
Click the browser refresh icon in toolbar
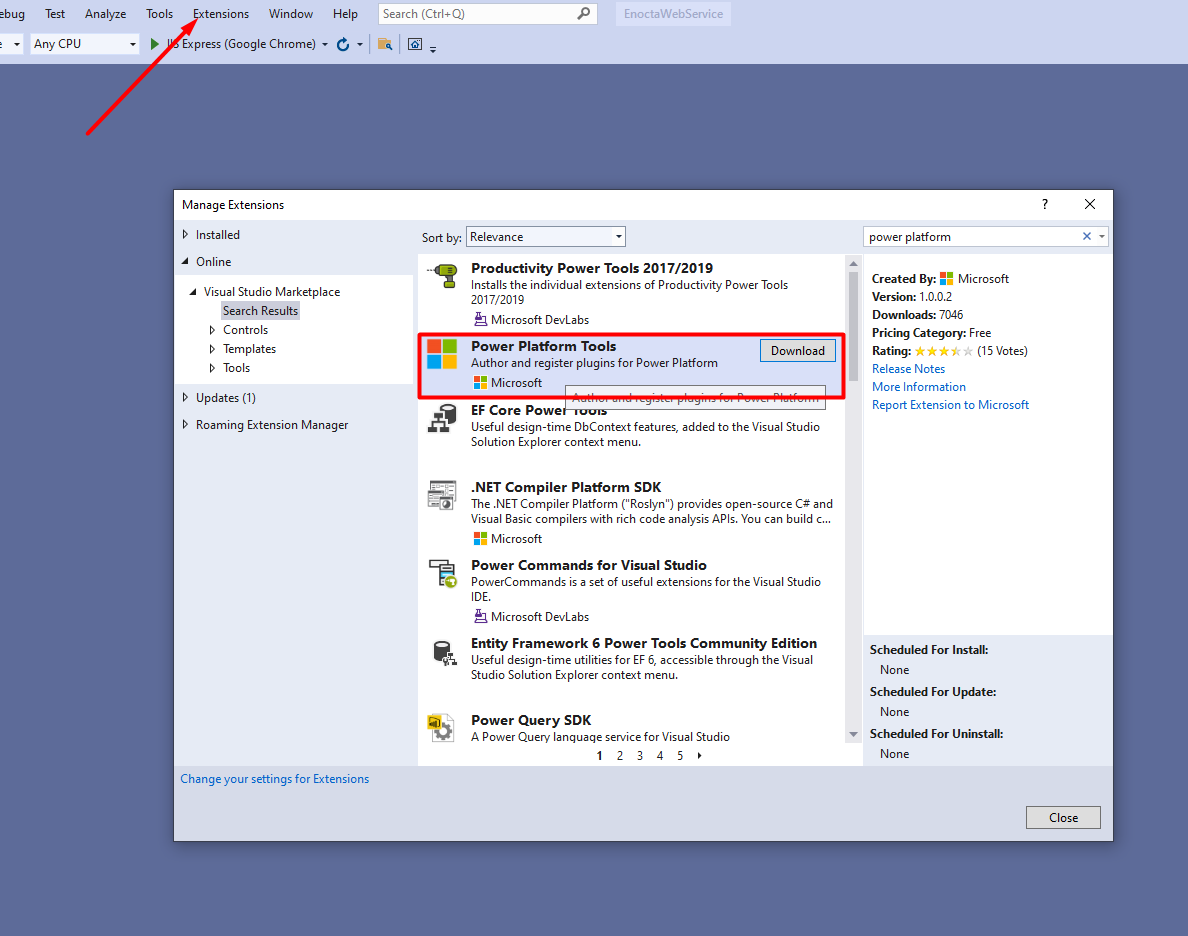coord(343,44)
